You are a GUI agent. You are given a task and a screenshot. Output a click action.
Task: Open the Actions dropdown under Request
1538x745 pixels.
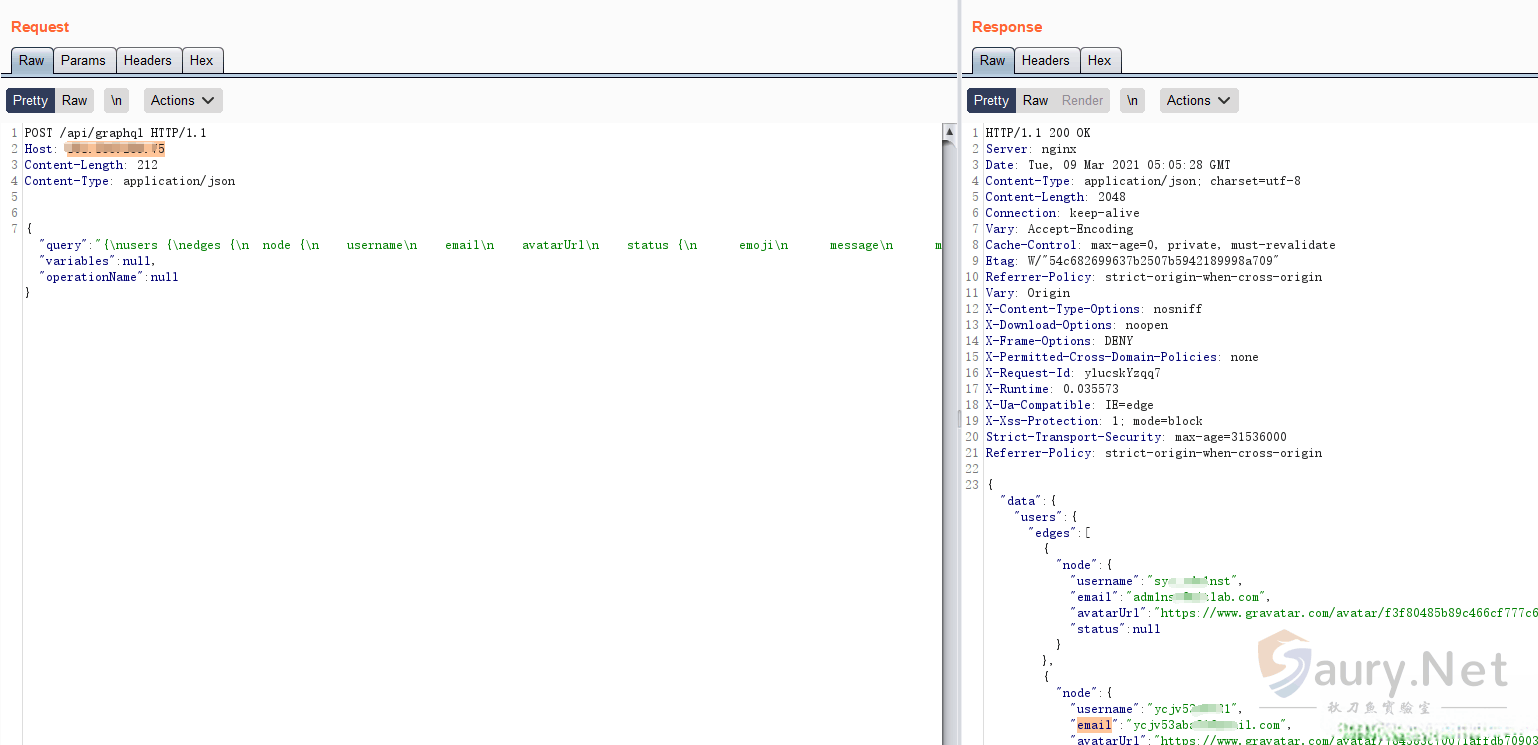[x=182, y=100]
